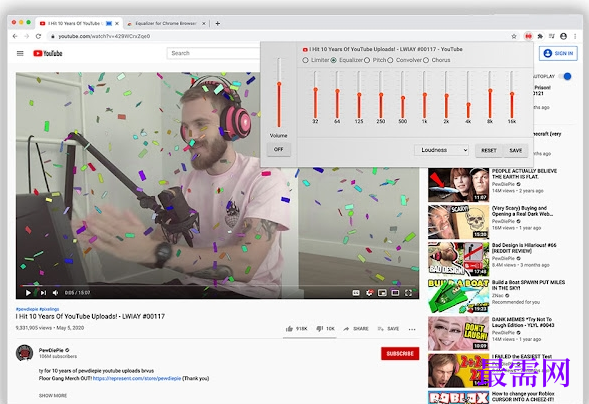Click the 1k band slider

pyautogui.click(x=424, y=94)
